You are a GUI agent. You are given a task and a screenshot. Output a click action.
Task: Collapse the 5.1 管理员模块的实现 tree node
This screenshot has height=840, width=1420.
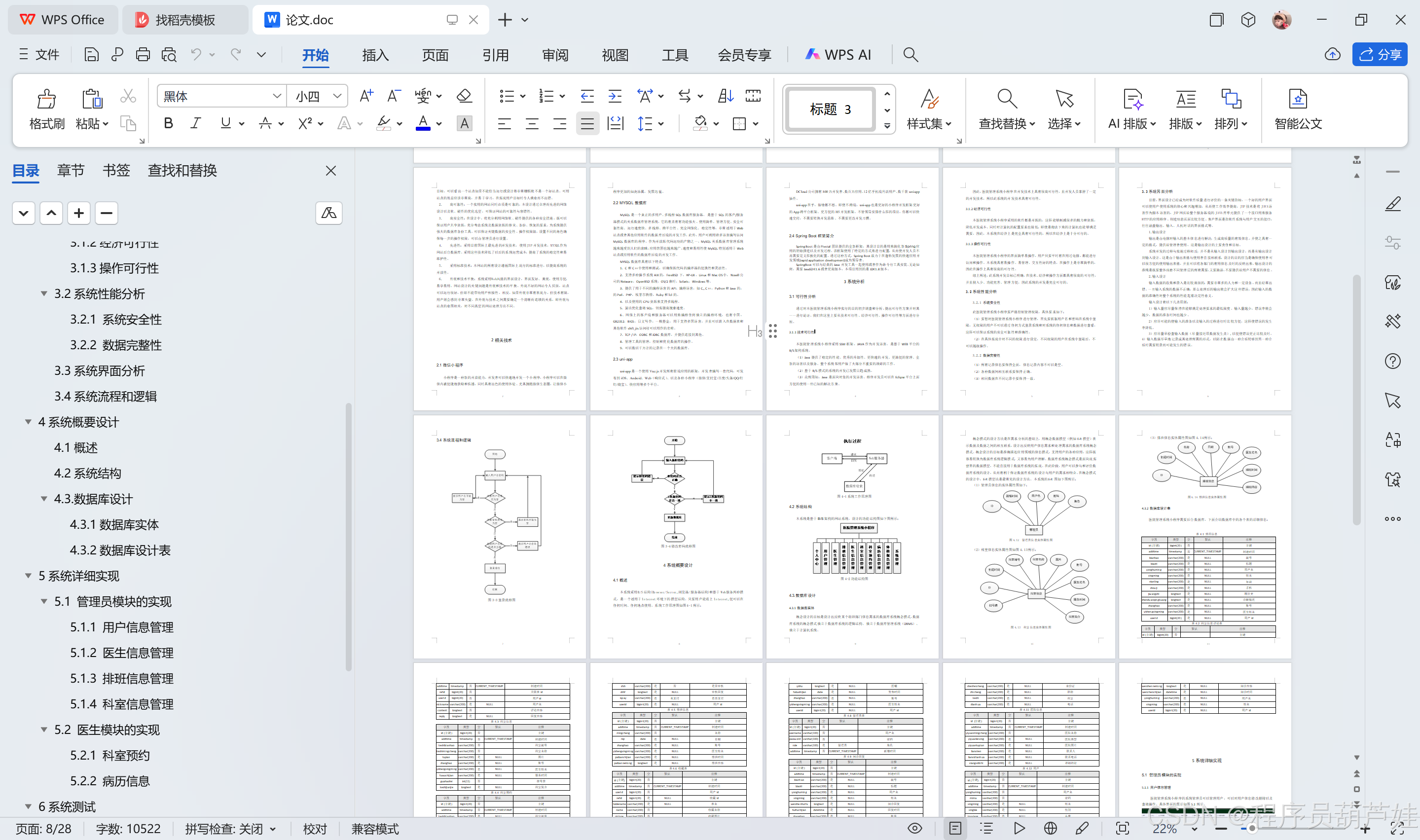click(x=43, y=602)
